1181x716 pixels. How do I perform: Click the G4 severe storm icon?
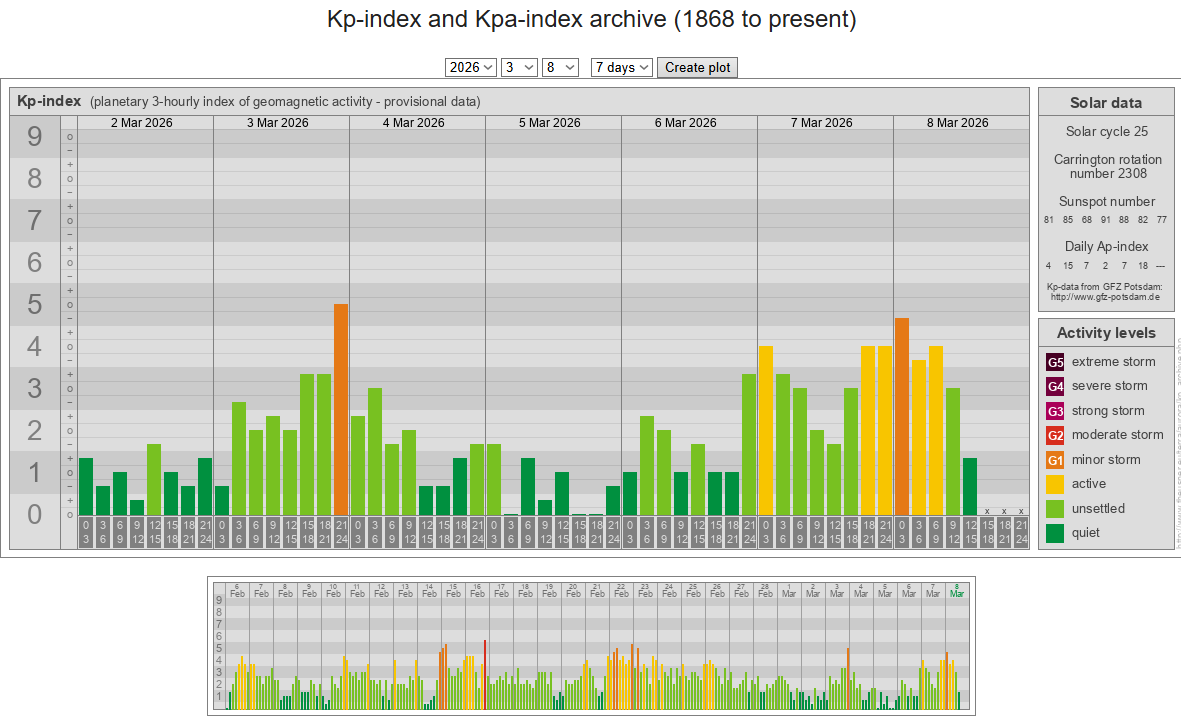[1055, 386]
